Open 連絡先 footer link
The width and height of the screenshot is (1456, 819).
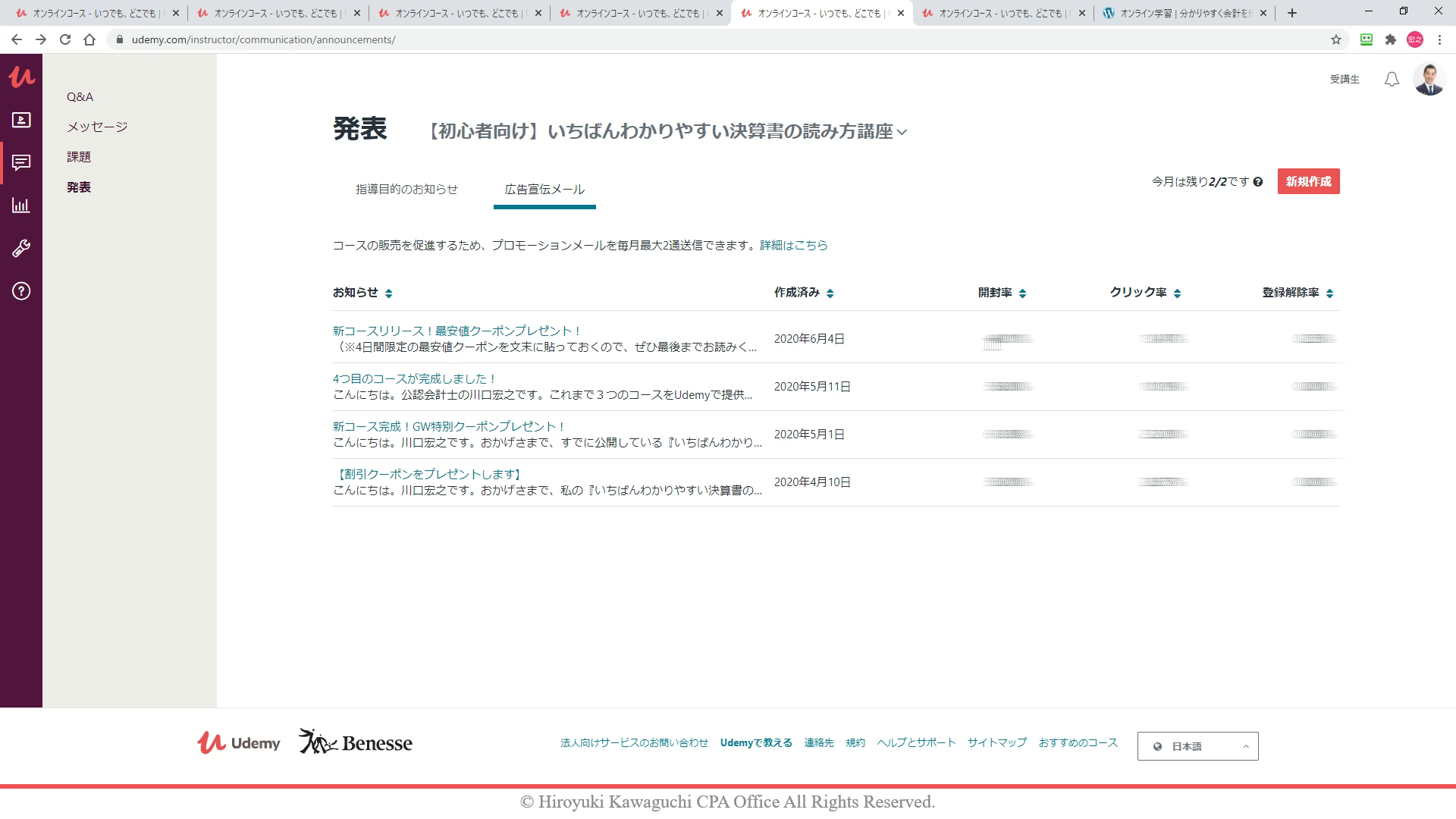click(819, 742)
